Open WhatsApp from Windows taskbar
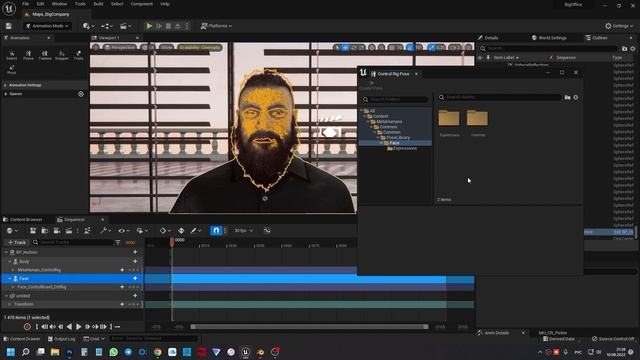The height and width of the screenshot is (360, 640). point(113,352)
